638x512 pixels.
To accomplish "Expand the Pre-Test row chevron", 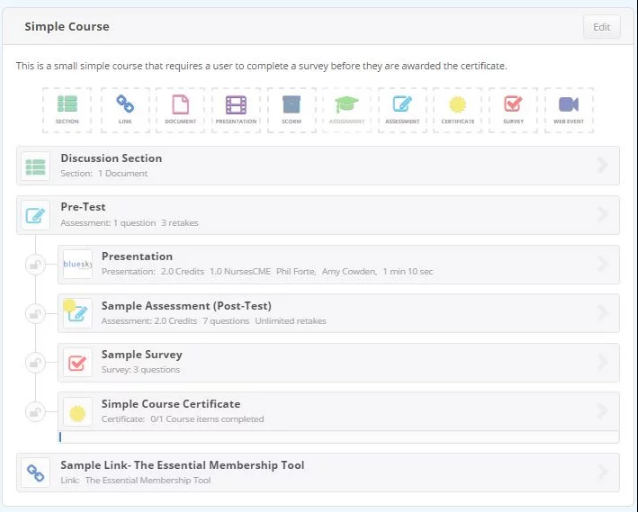I will coord(602,215).
